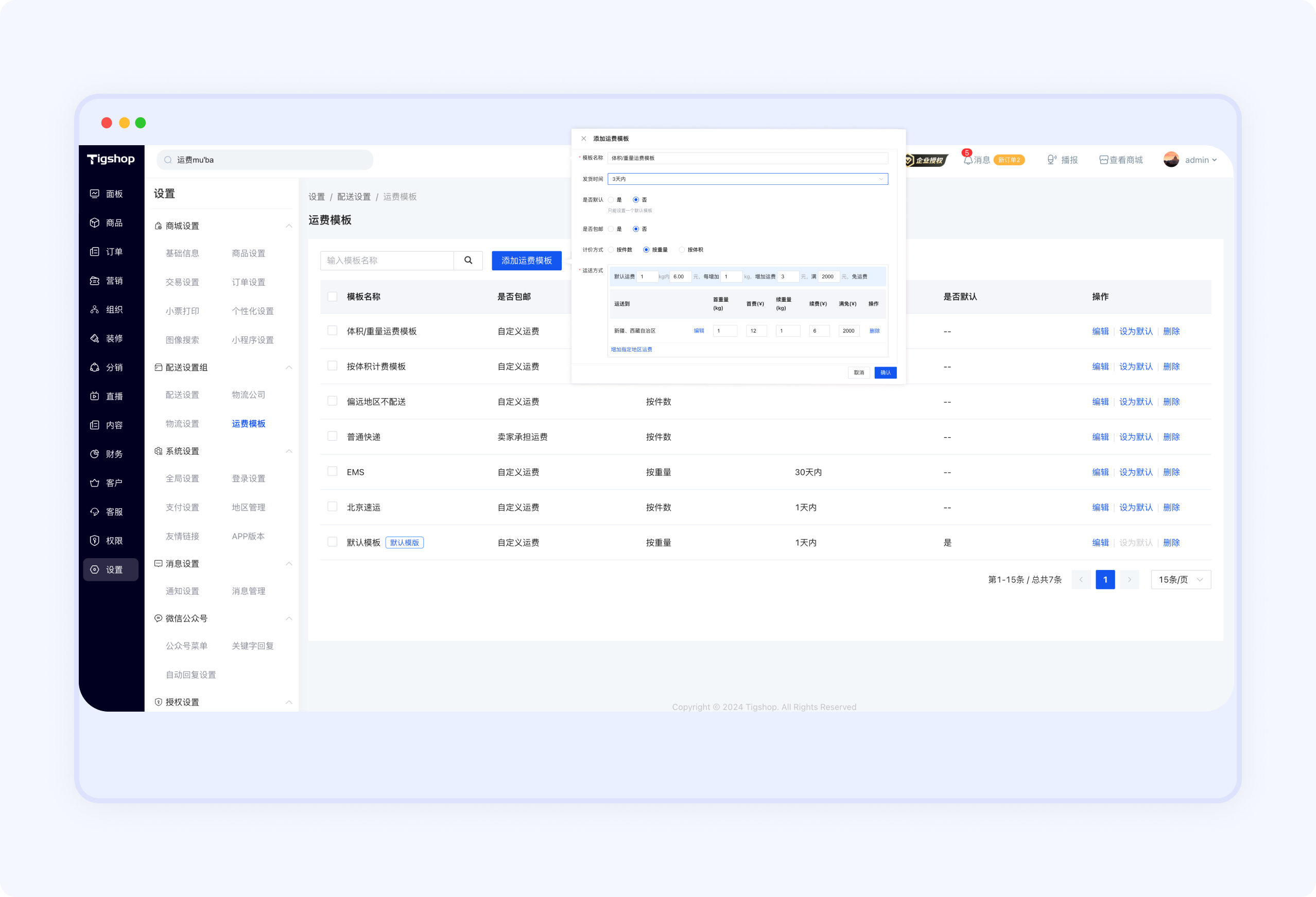
Task: Go to 订单 orders sidebar icon
Action: pyautogui.click(x=95, y=251)
